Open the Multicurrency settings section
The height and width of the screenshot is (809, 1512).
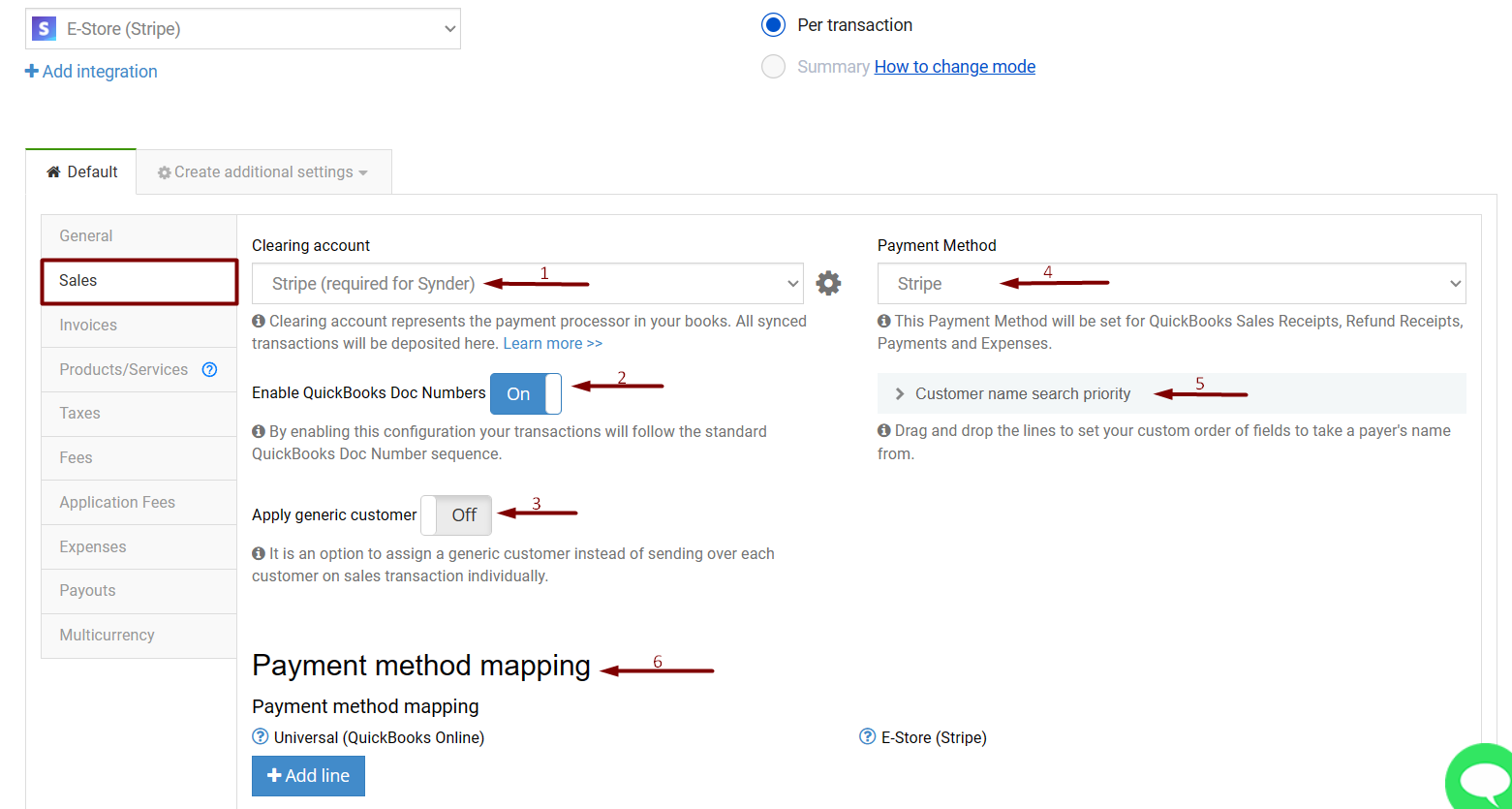139,636
